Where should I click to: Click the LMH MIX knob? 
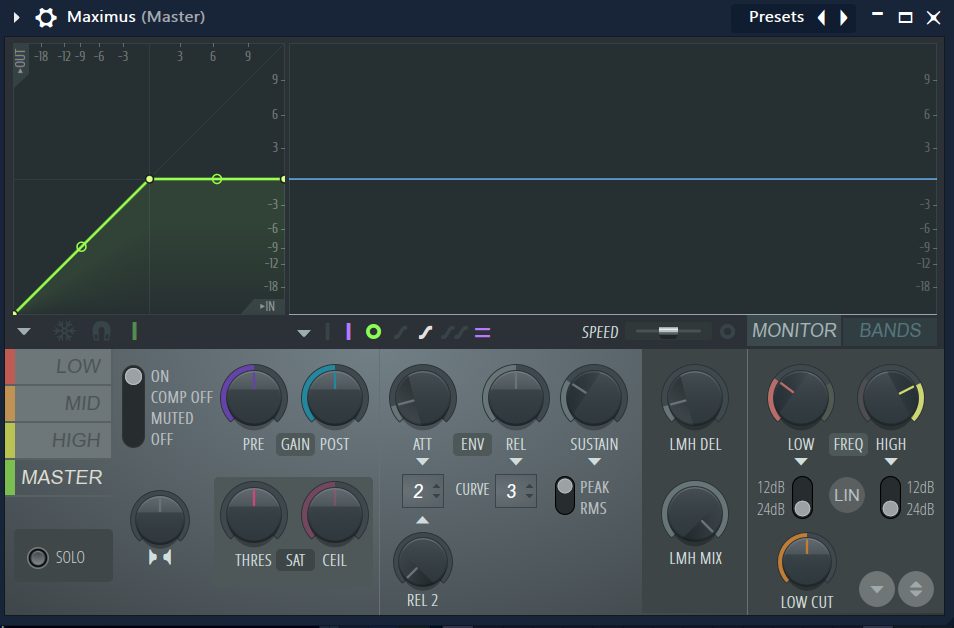pyautogui.click(x=695, y=514)
